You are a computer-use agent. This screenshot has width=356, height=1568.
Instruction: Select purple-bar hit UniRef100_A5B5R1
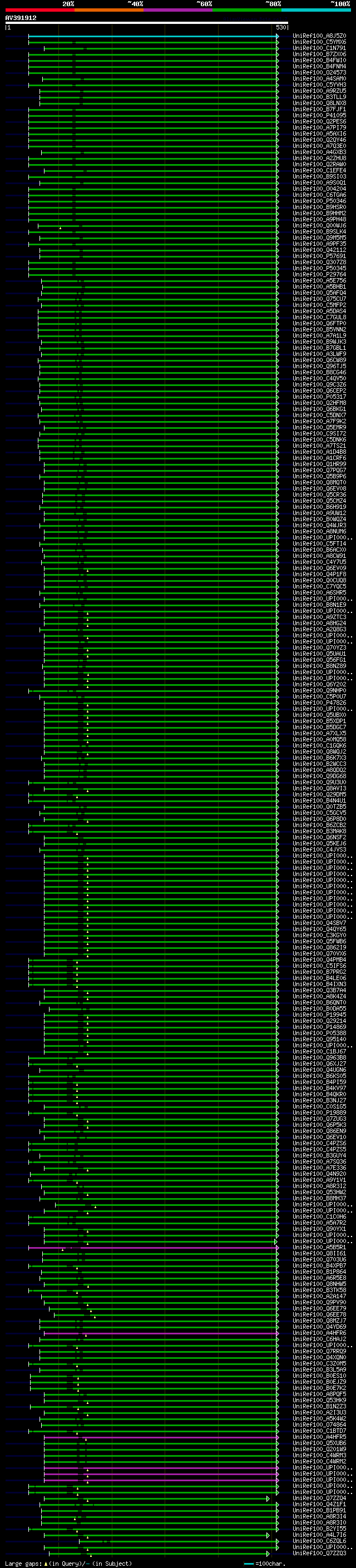(x=319, y=1247)
